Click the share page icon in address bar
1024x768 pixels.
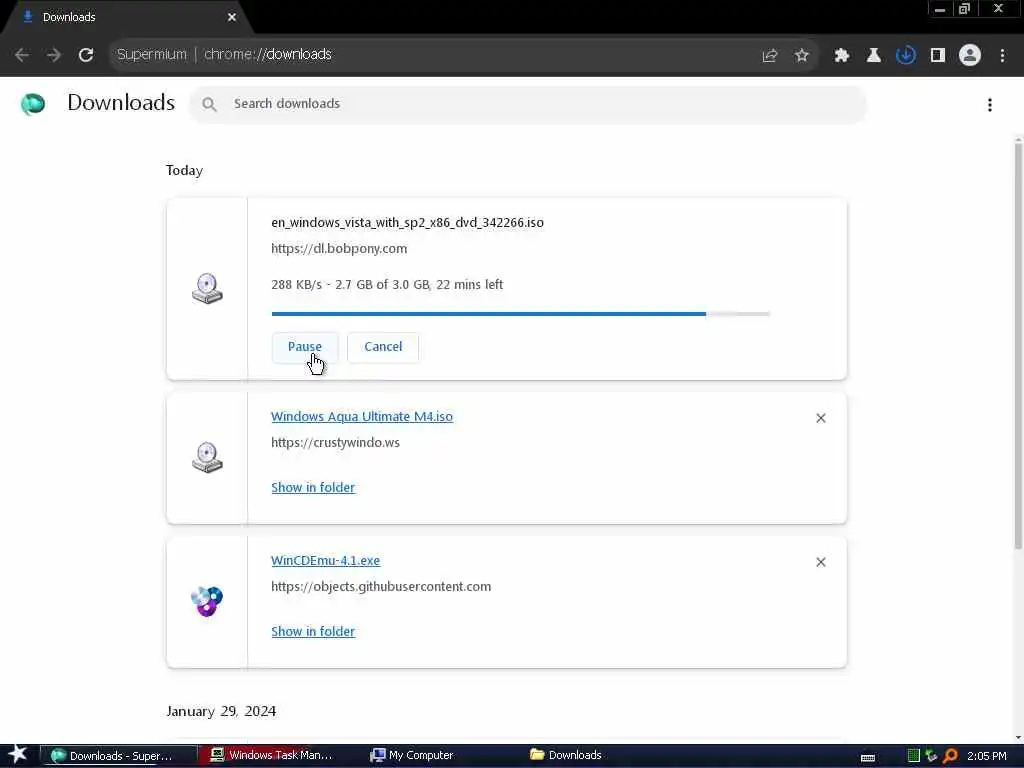pos(770,56)
